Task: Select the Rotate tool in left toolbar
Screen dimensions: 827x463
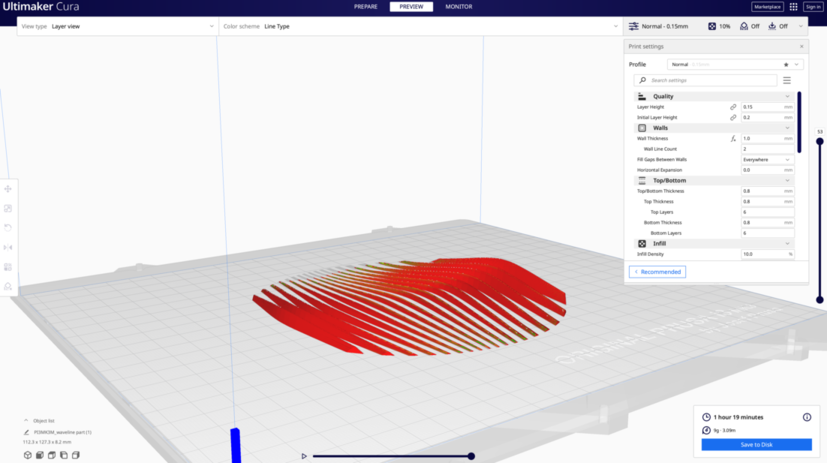Action: point(8,228)
